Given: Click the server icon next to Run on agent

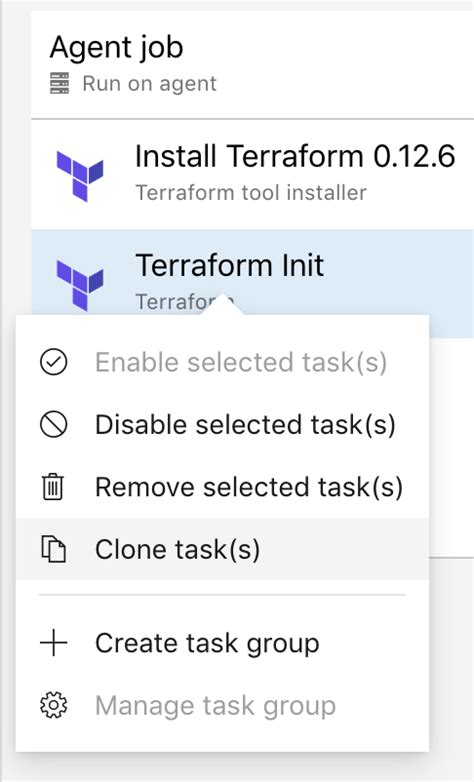Looking at the screenshot, I should pos(60,83).
